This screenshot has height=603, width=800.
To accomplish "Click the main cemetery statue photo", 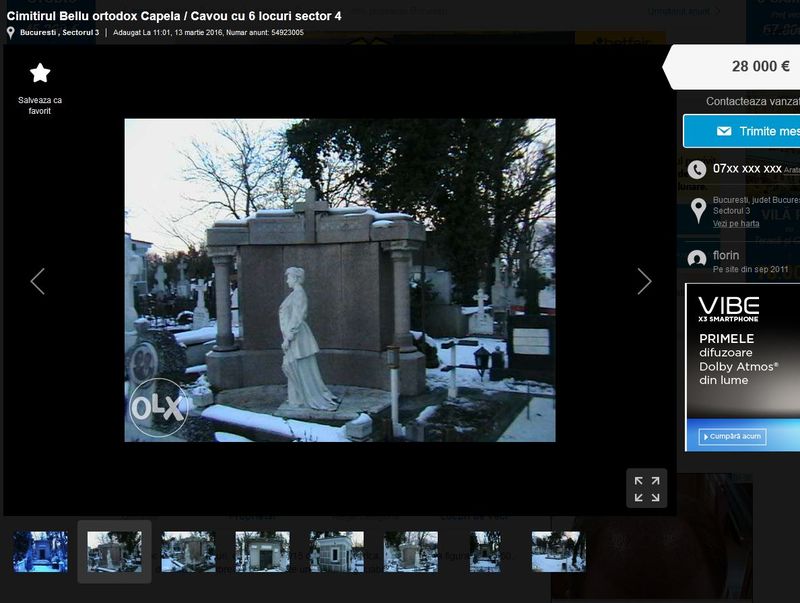I will [x=340, y=280].
